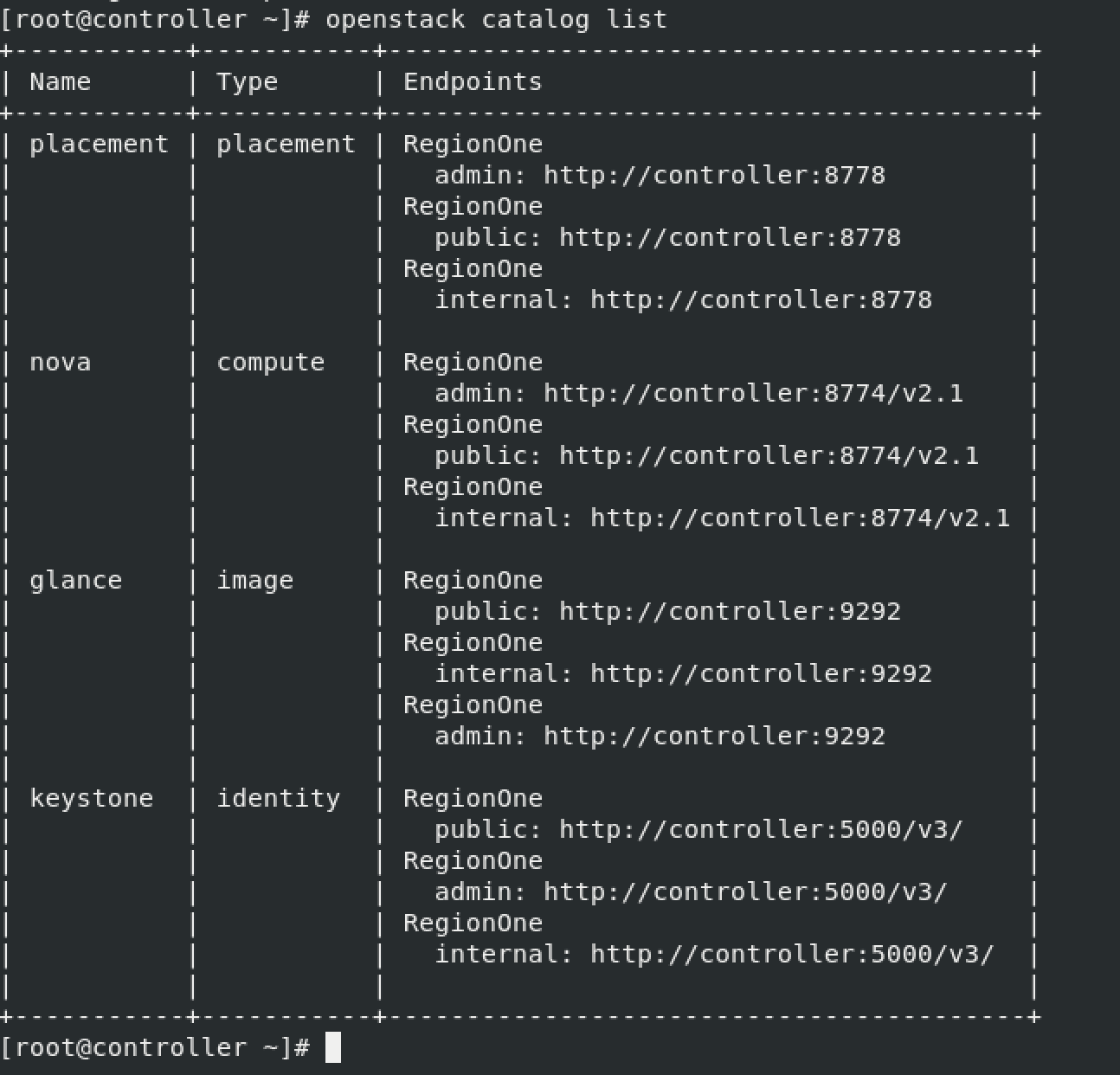Click the nova public endpoint URL

769,456
